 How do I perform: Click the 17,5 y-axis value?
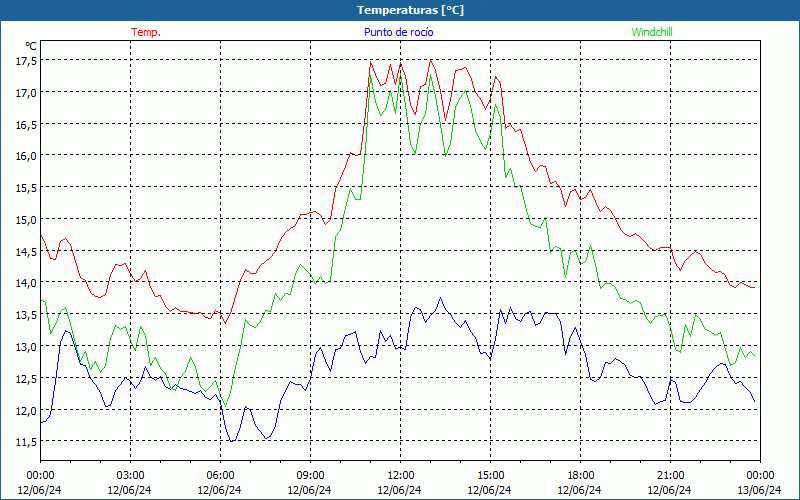(26, 61)
